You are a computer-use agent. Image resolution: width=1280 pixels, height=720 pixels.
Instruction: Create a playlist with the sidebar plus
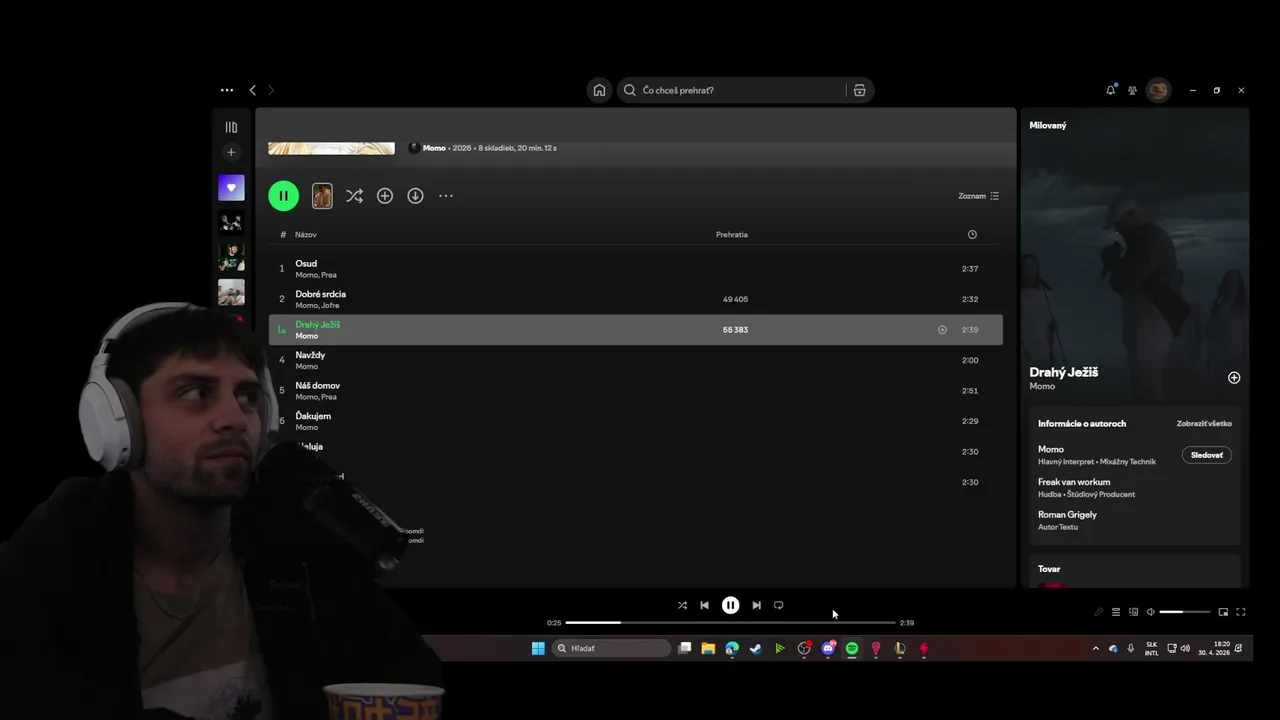[231, 152]
